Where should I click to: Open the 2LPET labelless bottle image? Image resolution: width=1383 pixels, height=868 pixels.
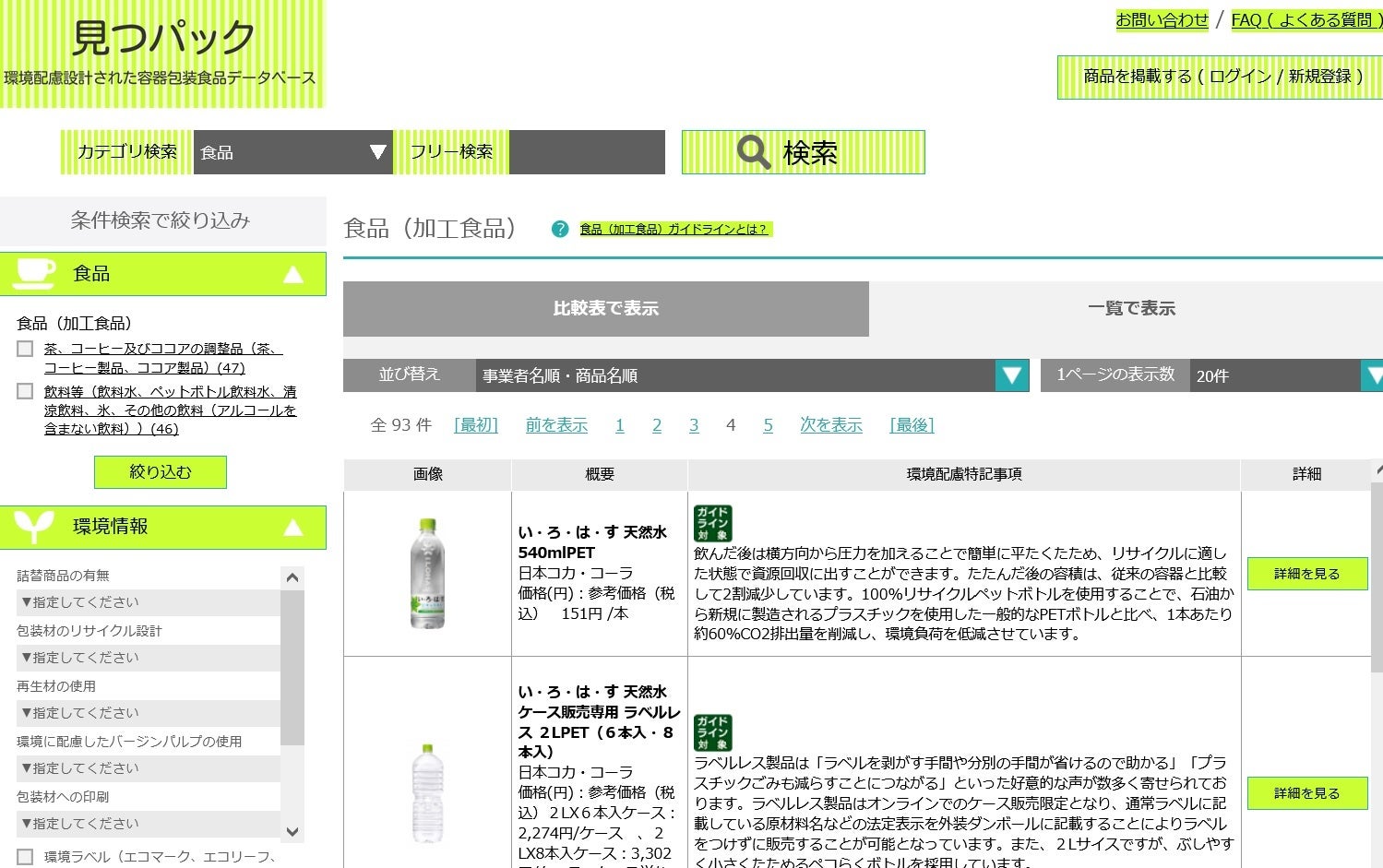click(x=427, y=793)
